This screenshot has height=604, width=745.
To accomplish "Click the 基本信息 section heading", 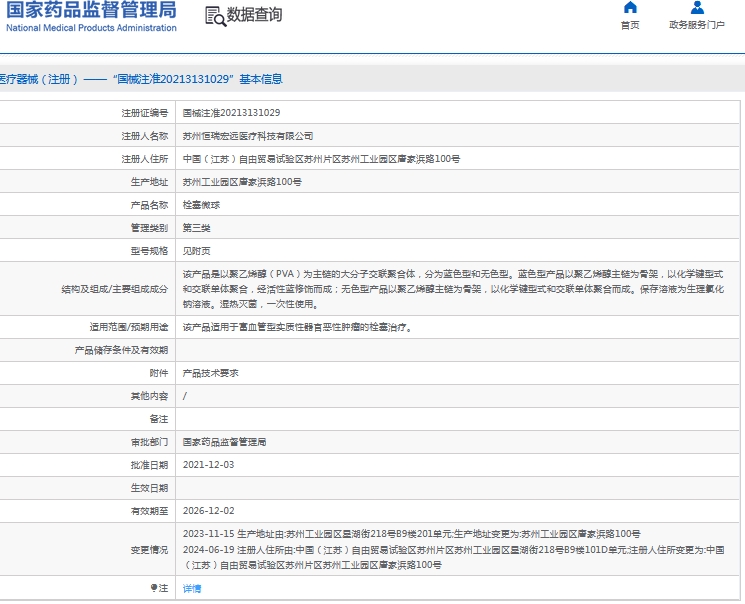I will (x=261, y=79).
